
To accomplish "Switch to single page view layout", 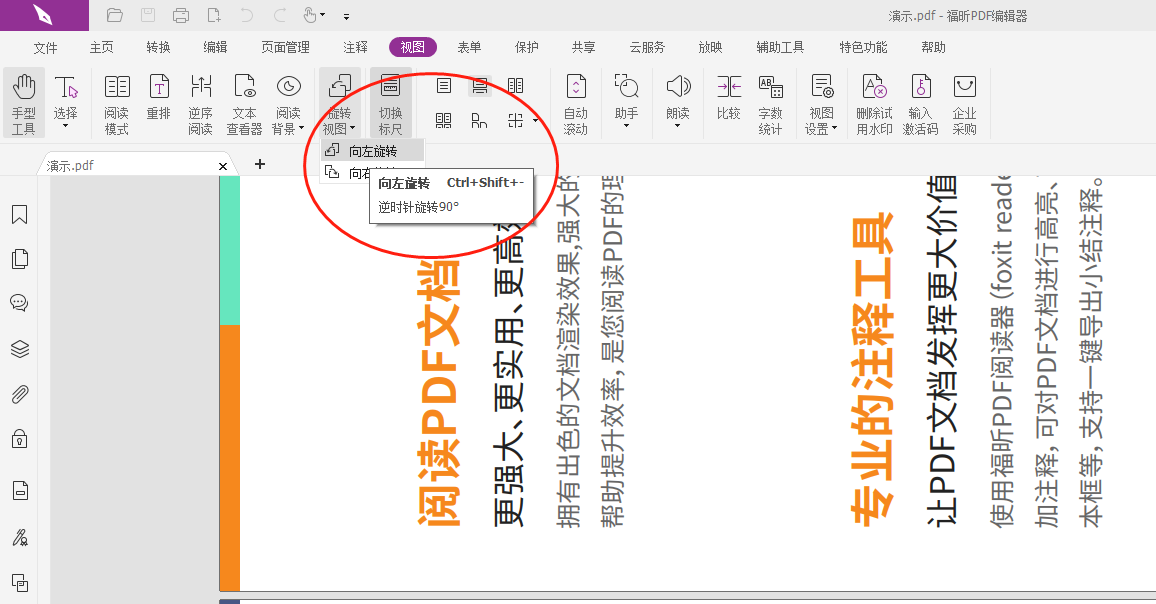I will (x=443, y=86).
